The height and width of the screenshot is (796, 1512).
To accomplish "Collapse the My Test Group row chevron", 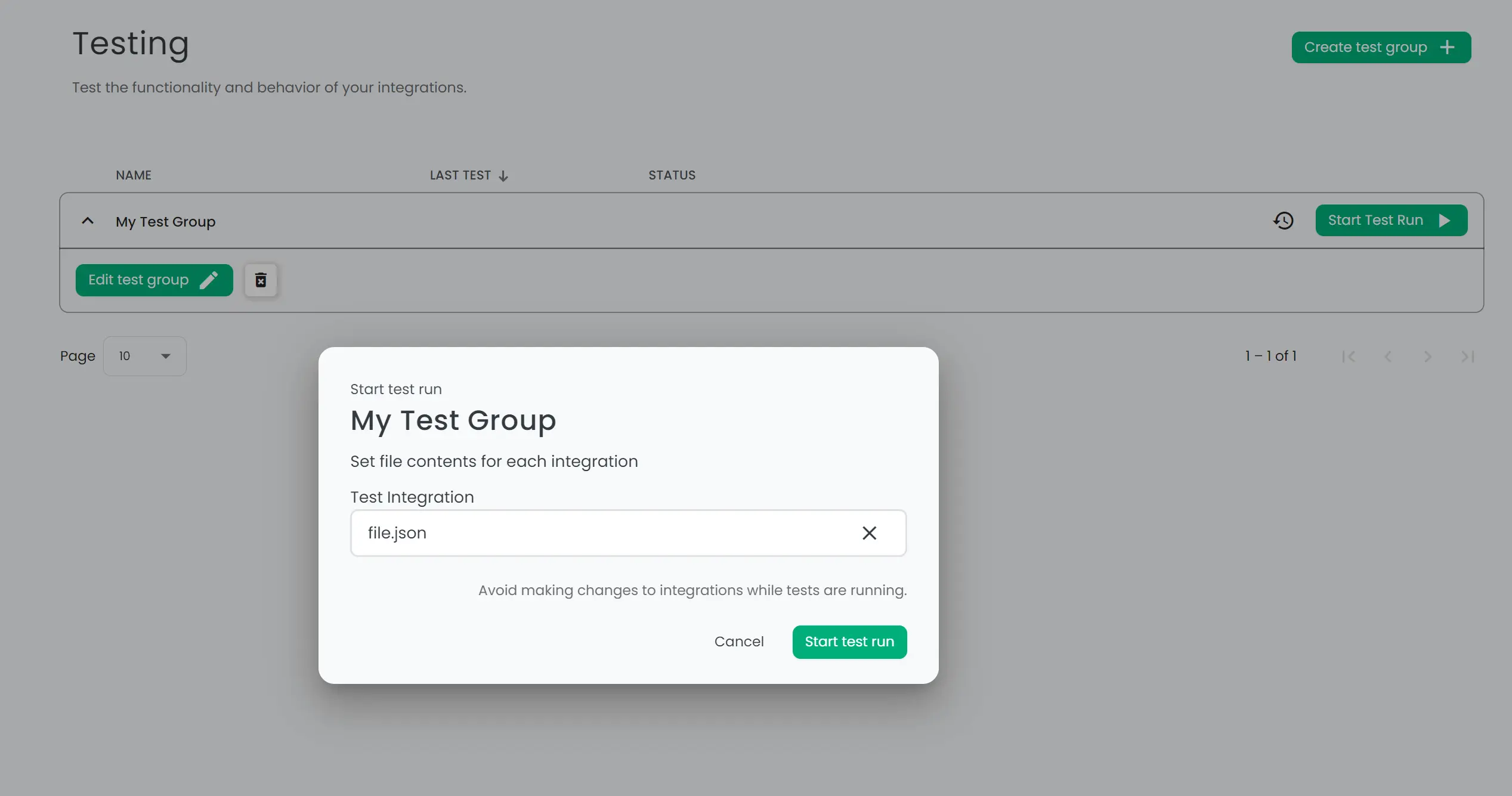I will click(88, 221).
